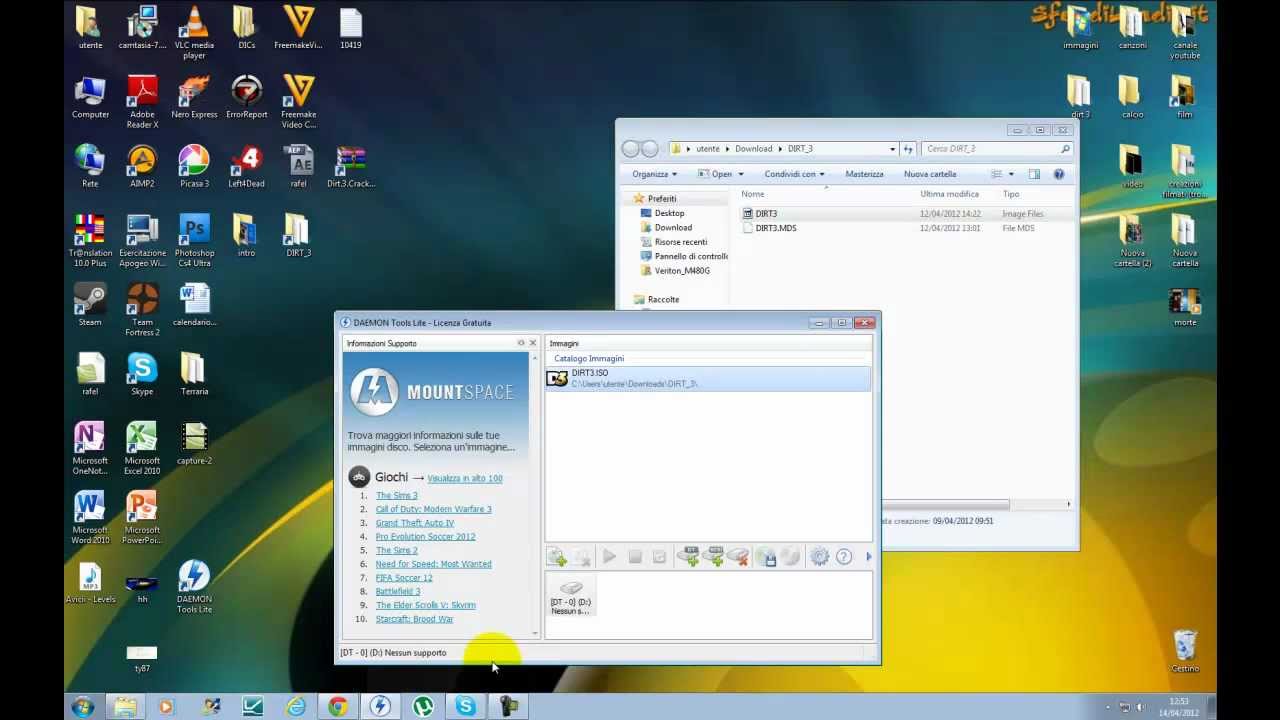Close the Informazioni Supporto panel
The height and width of the screenshot is (720, 1280).
pyautogui.click(x=532, y=343)
